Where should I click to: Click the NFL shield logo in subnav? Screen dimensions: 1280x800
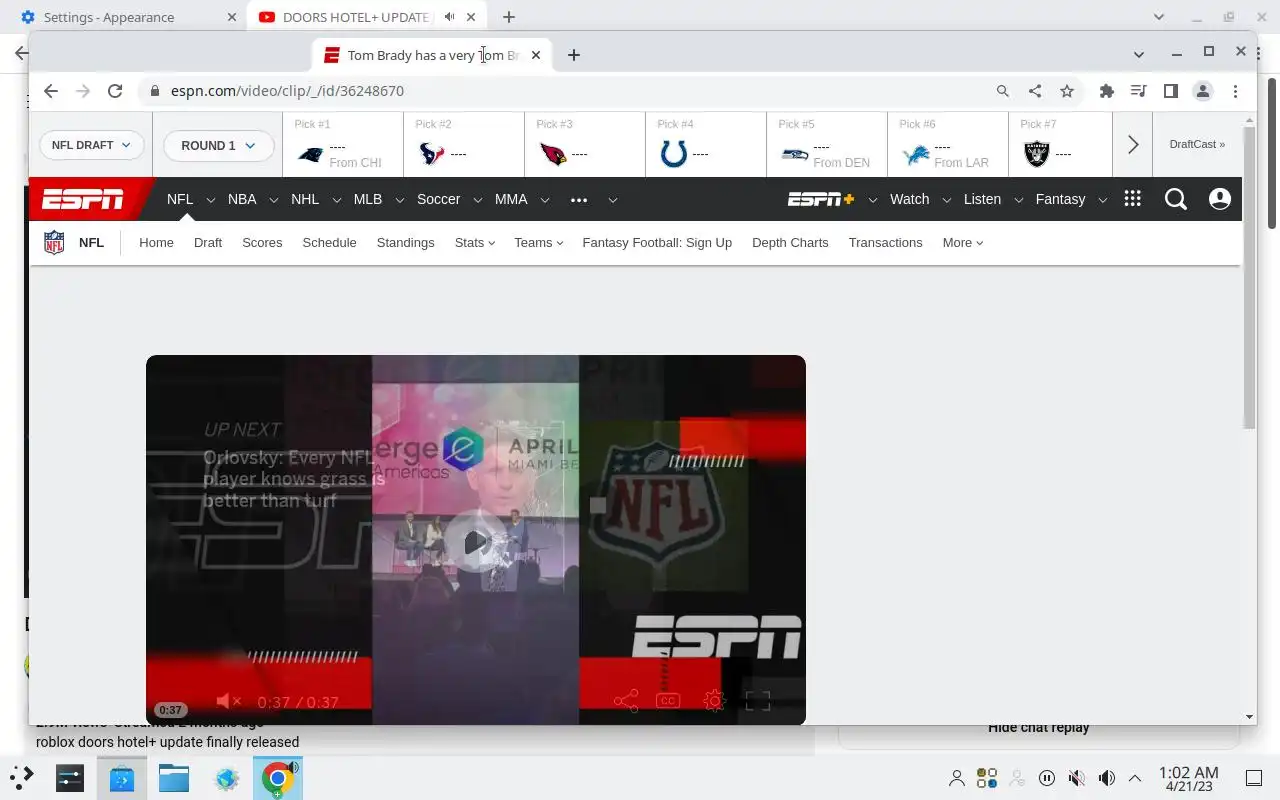pos(54,242)
